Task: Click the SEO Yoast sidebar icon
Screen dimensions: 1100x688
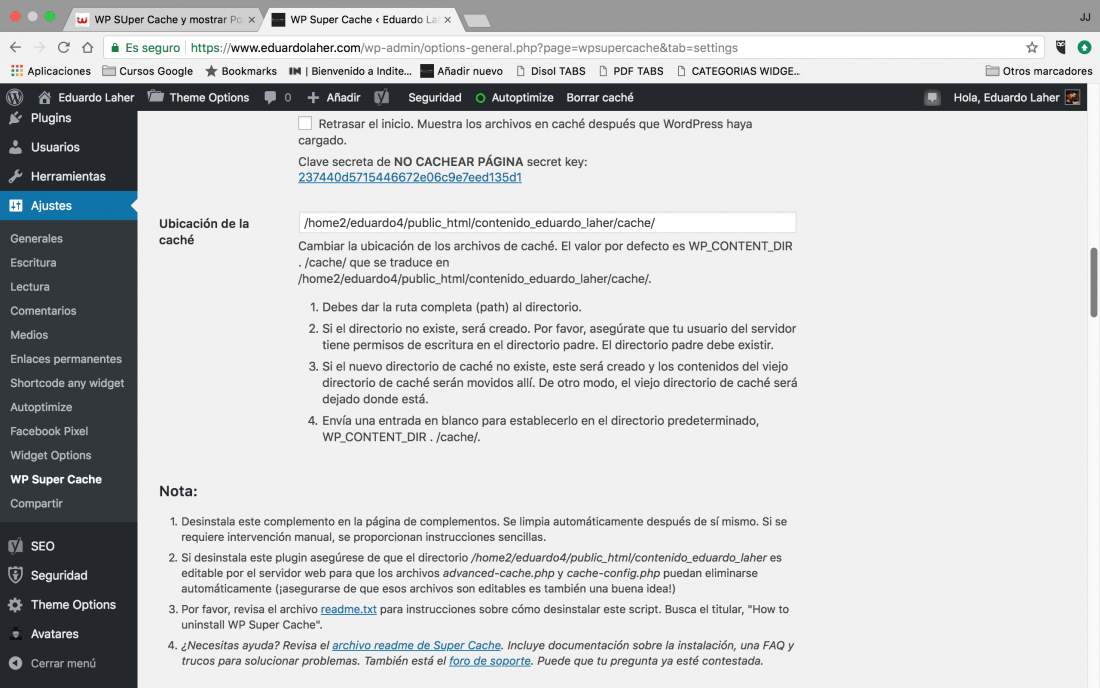Action: point(15,546)
